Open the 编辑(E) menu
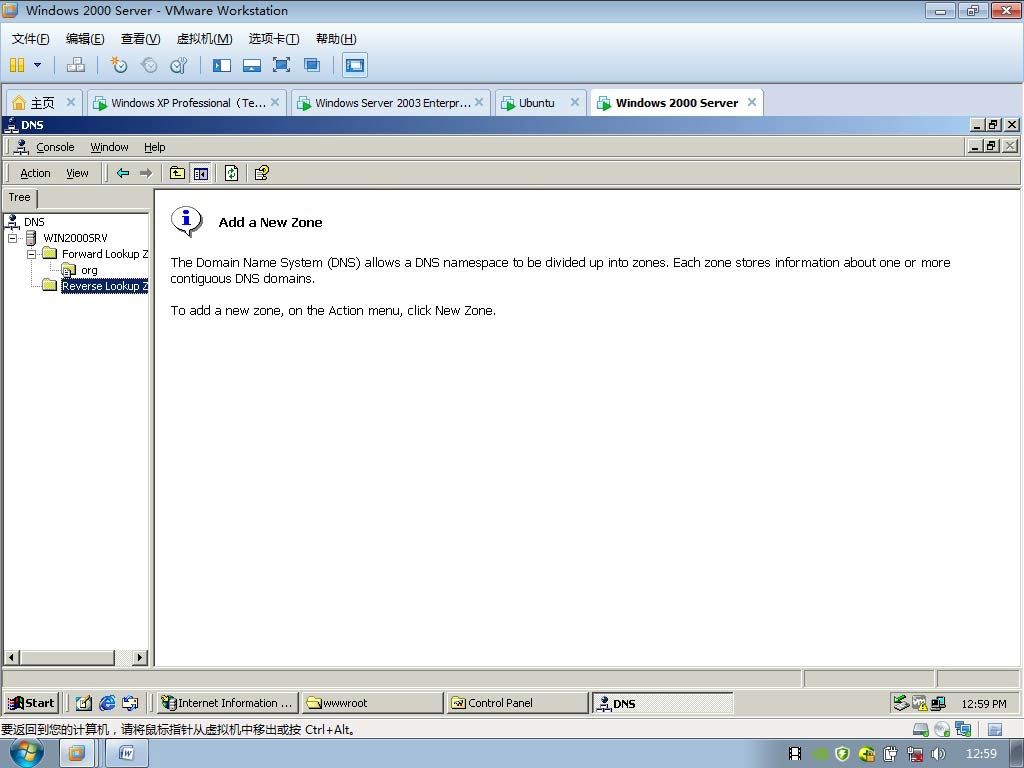The width and height of the screenshot is (1024, 768). click(x=85, y=39)
